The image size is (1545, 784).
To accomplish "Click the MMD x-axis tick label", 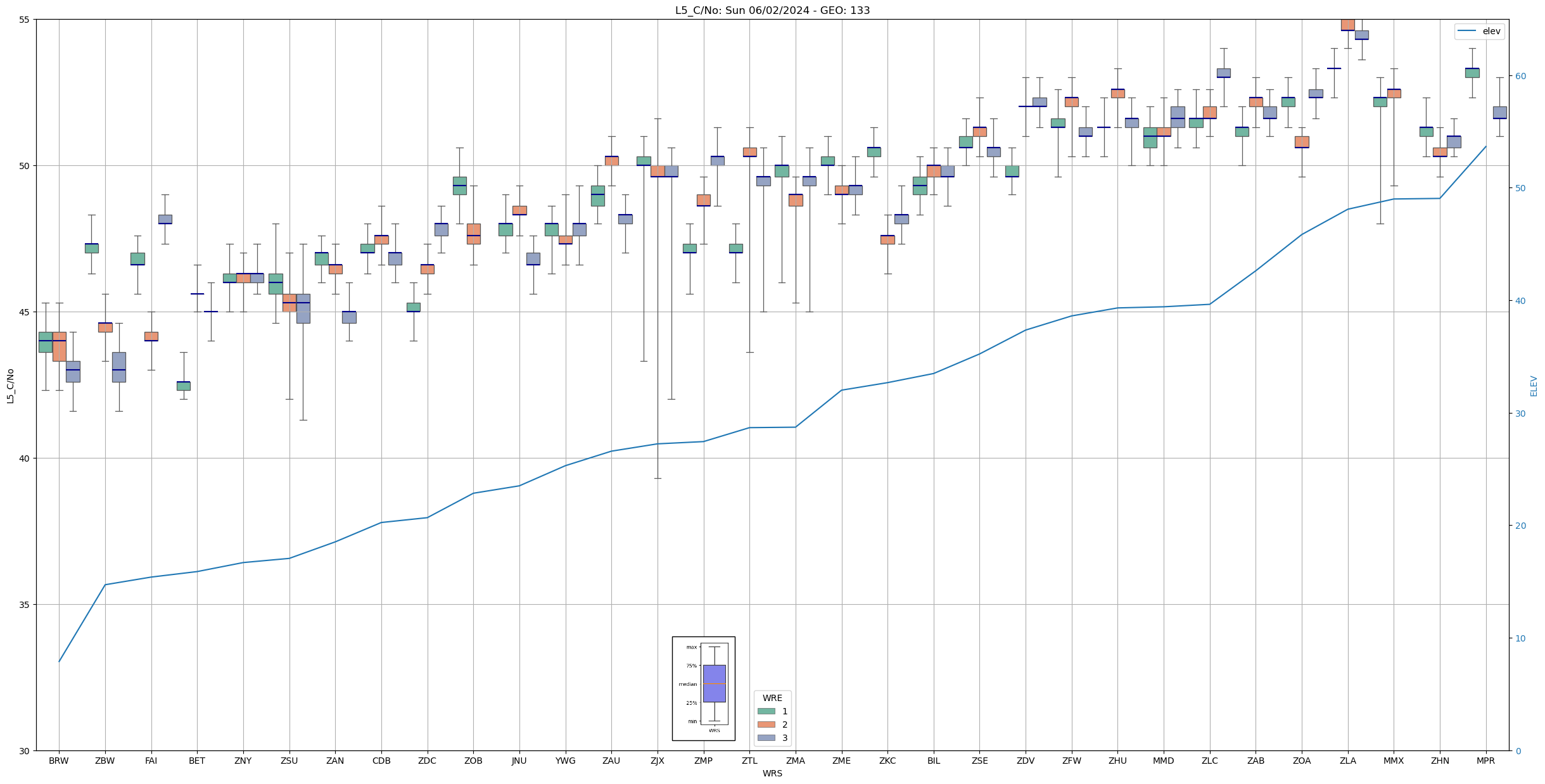I will point(1164,761).
